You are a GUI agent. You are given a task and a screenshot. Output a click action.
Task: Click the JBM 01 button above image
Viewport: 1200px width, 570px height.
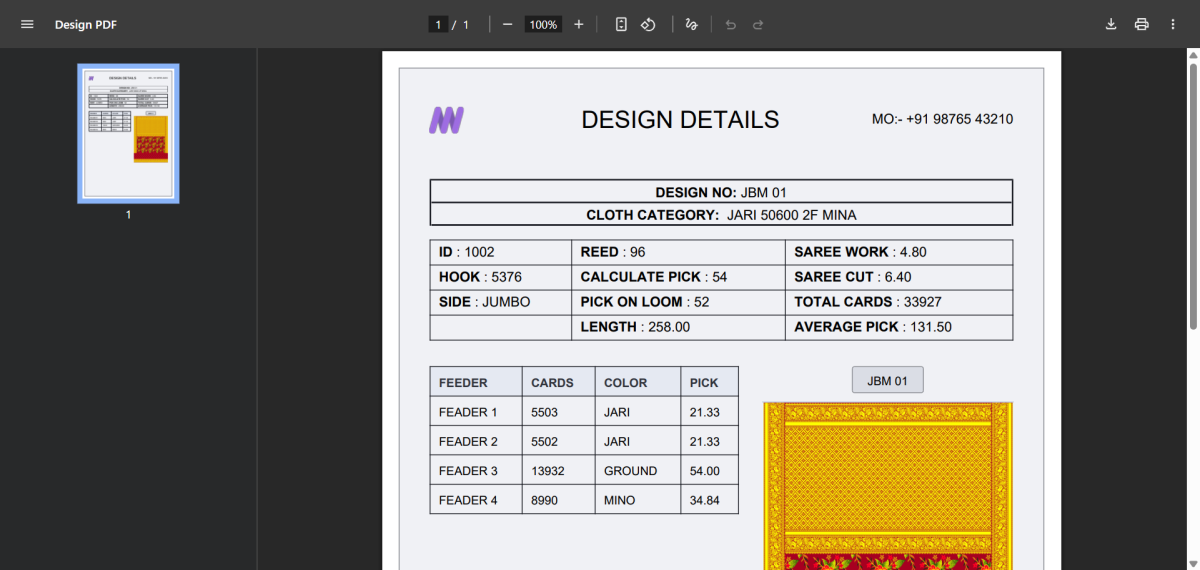click(x=887, y=380)
